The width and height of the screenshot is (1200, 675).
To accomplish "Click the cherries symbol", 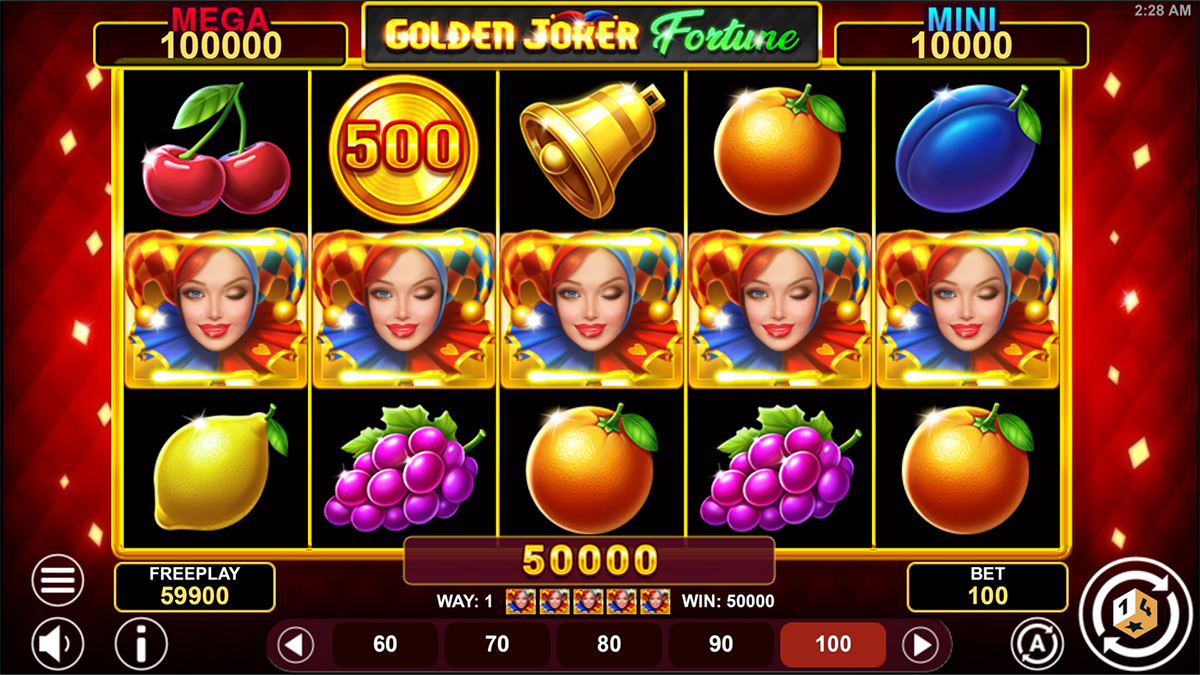I will [x=216, y=148].
